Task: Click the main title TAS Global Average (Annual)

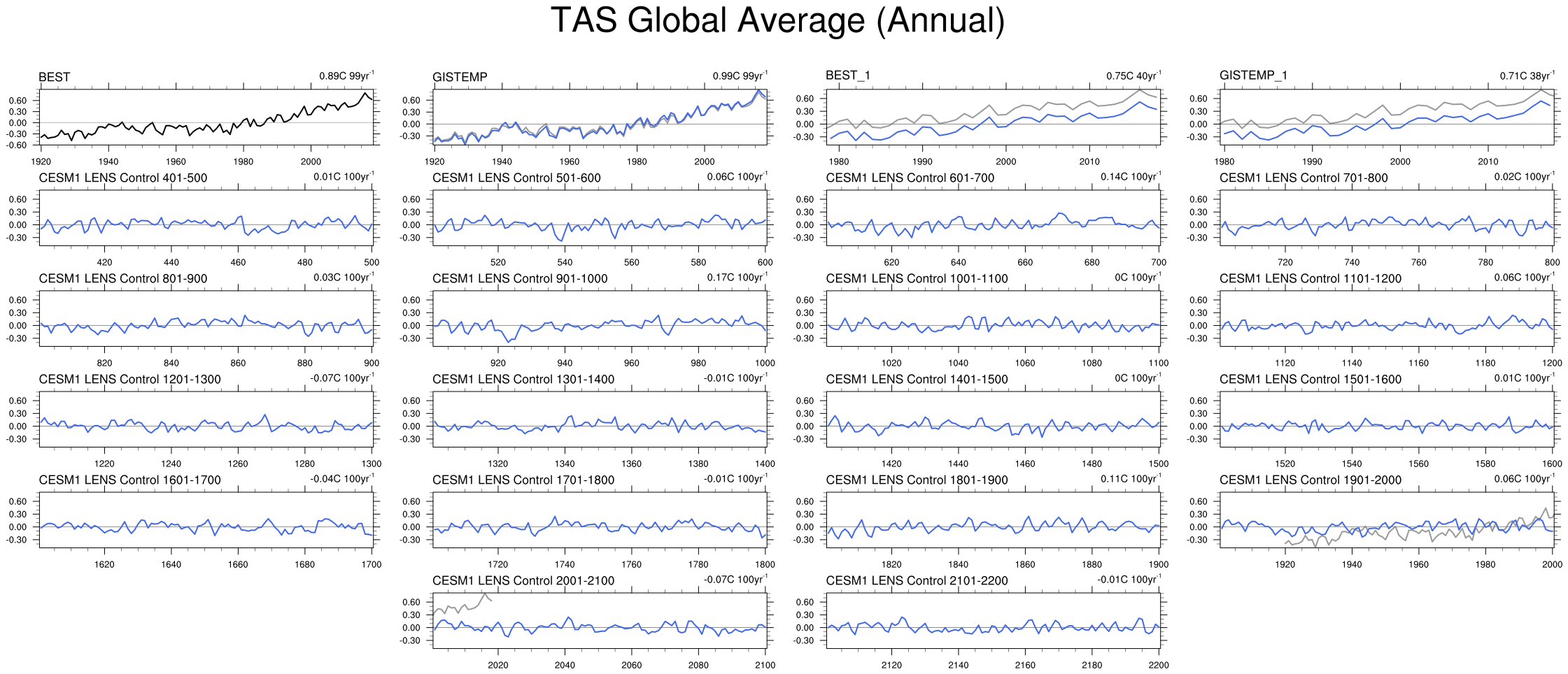Action: click(777, 20)
